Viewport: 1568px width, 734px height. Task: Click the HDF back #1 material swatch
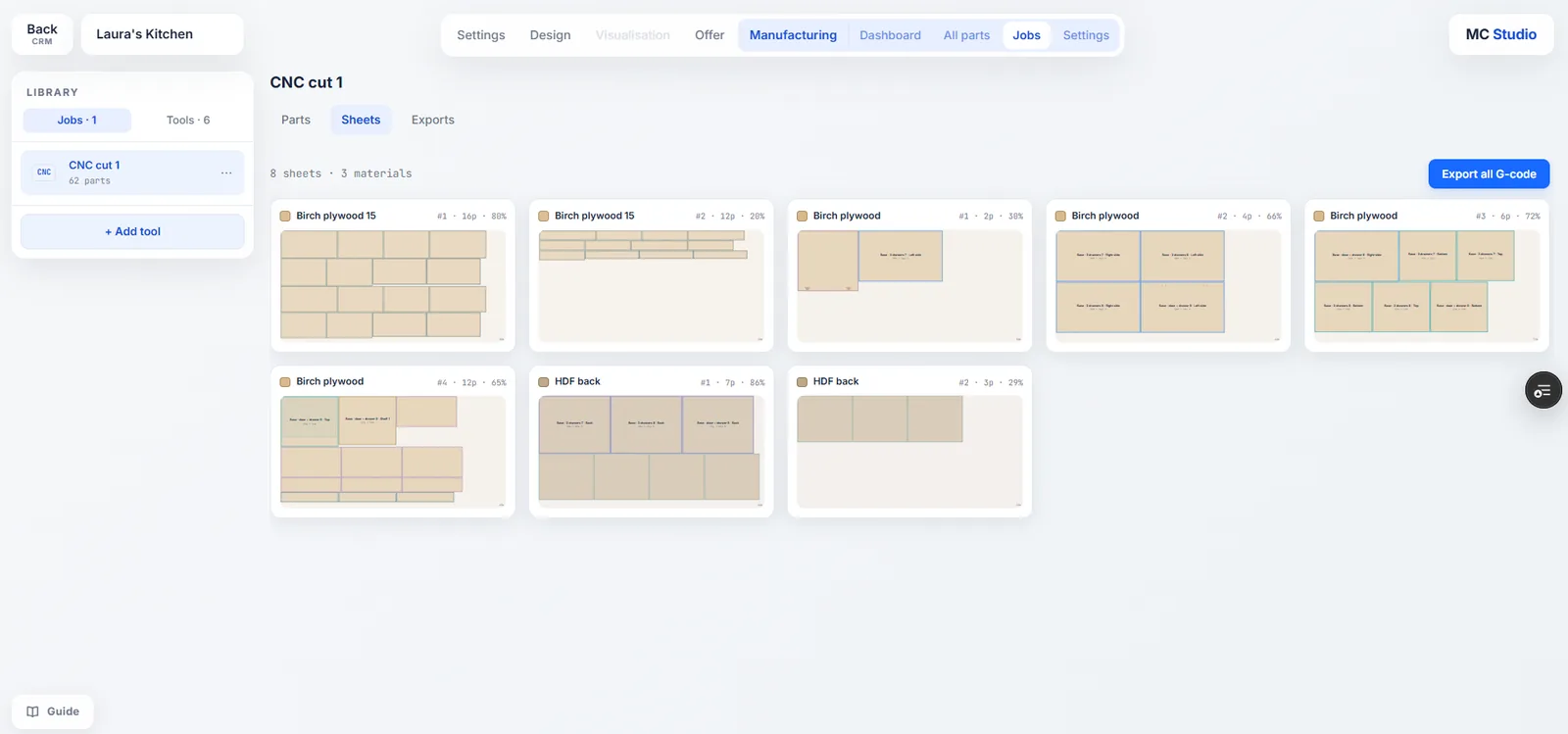point(544,382)
